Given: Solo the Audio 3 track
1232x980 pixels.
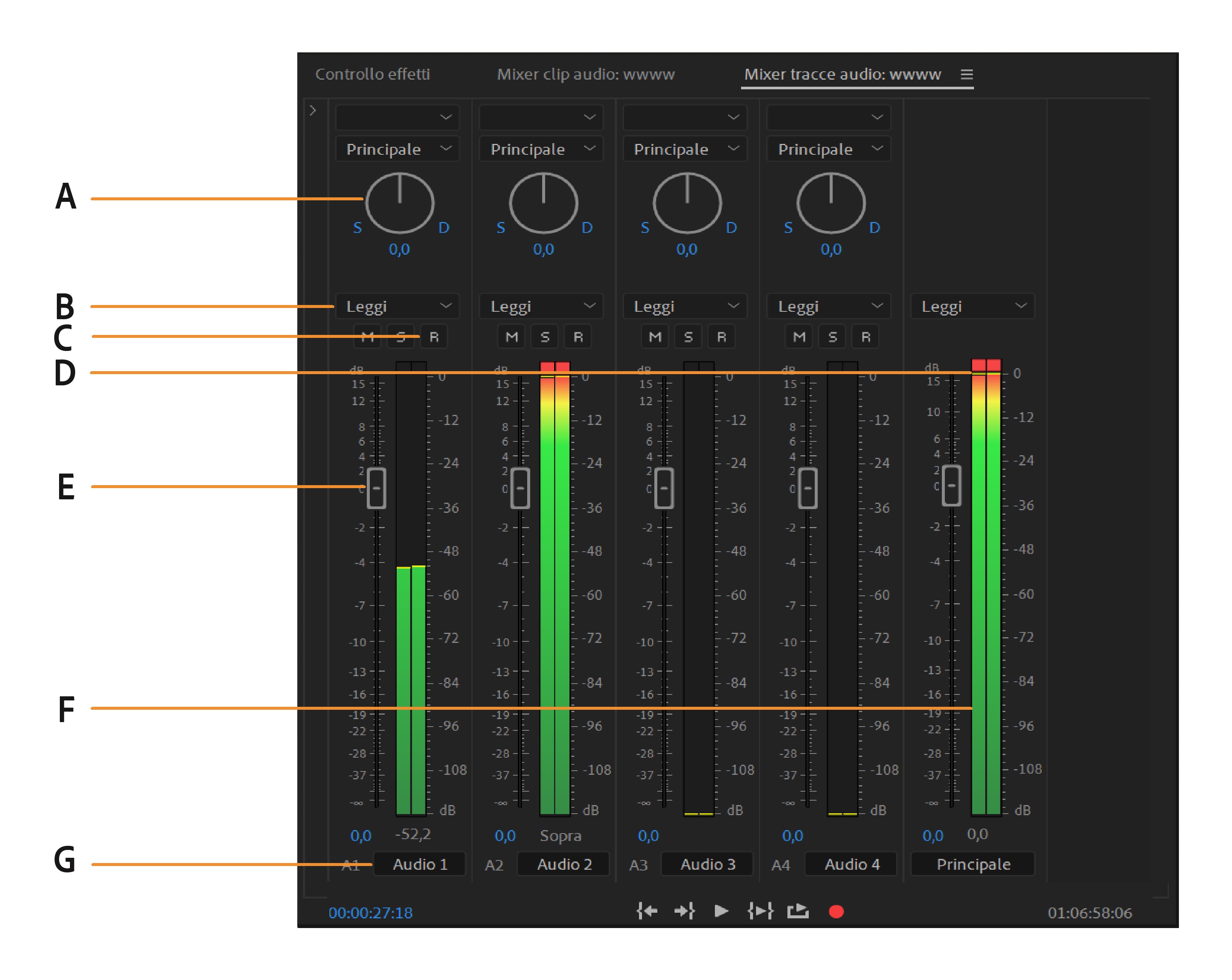Looking at the screenshot, I should tap(689, 337).
